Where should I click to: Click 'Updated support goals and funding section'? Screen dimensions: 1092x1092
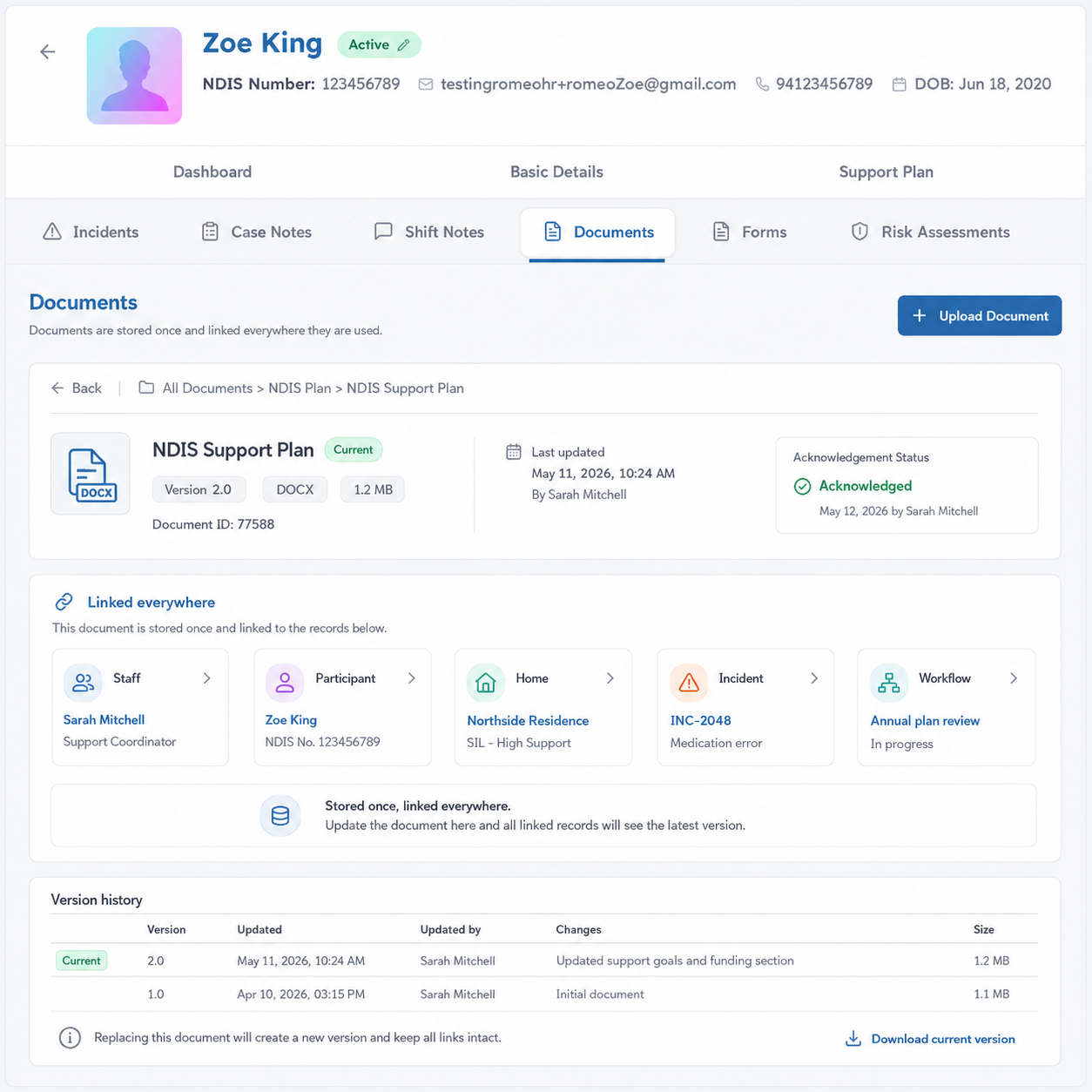(675, 961)
